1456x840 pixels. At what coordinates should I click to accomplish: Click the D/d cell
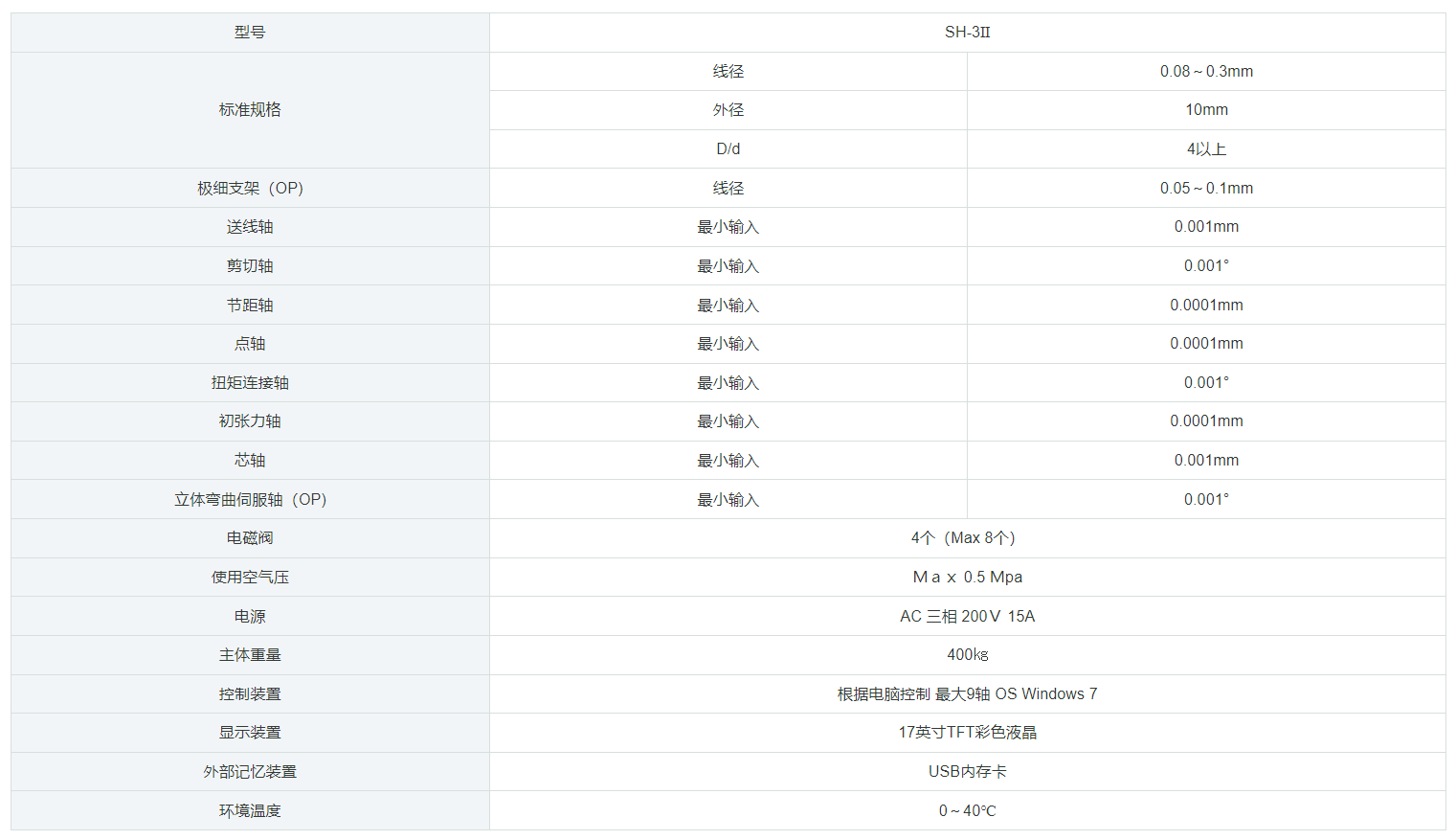(x=728, y=149)
